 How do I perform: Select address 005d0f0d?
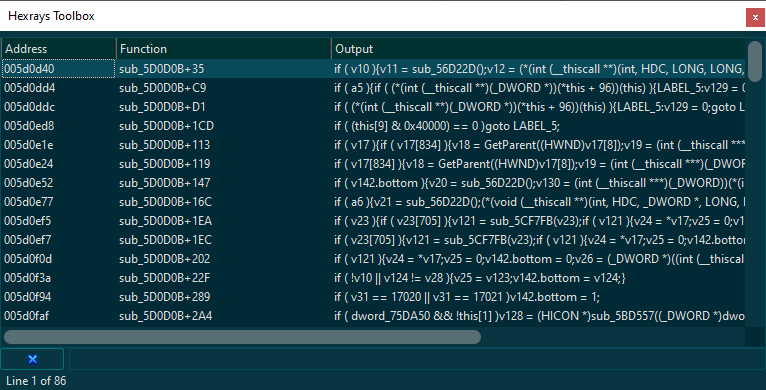pos(28,259)
